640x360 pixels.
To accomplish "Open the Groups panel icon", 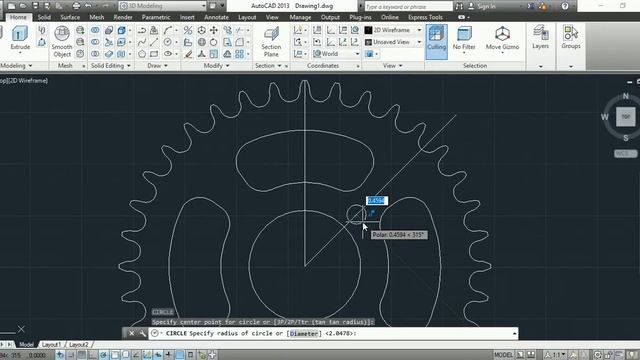I will click(x=571, y=38).
